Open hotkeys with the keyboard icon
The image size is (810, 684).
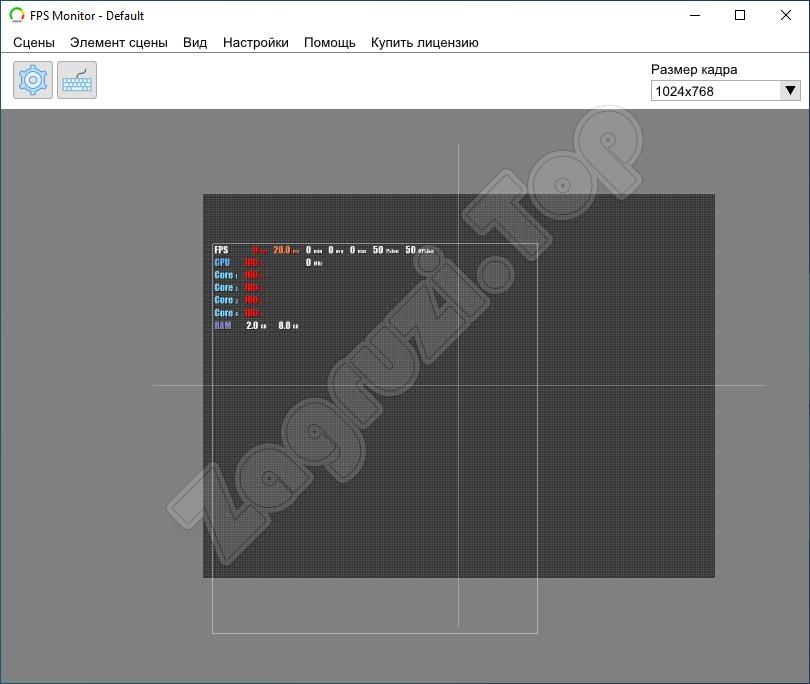[x=77, y=80]
